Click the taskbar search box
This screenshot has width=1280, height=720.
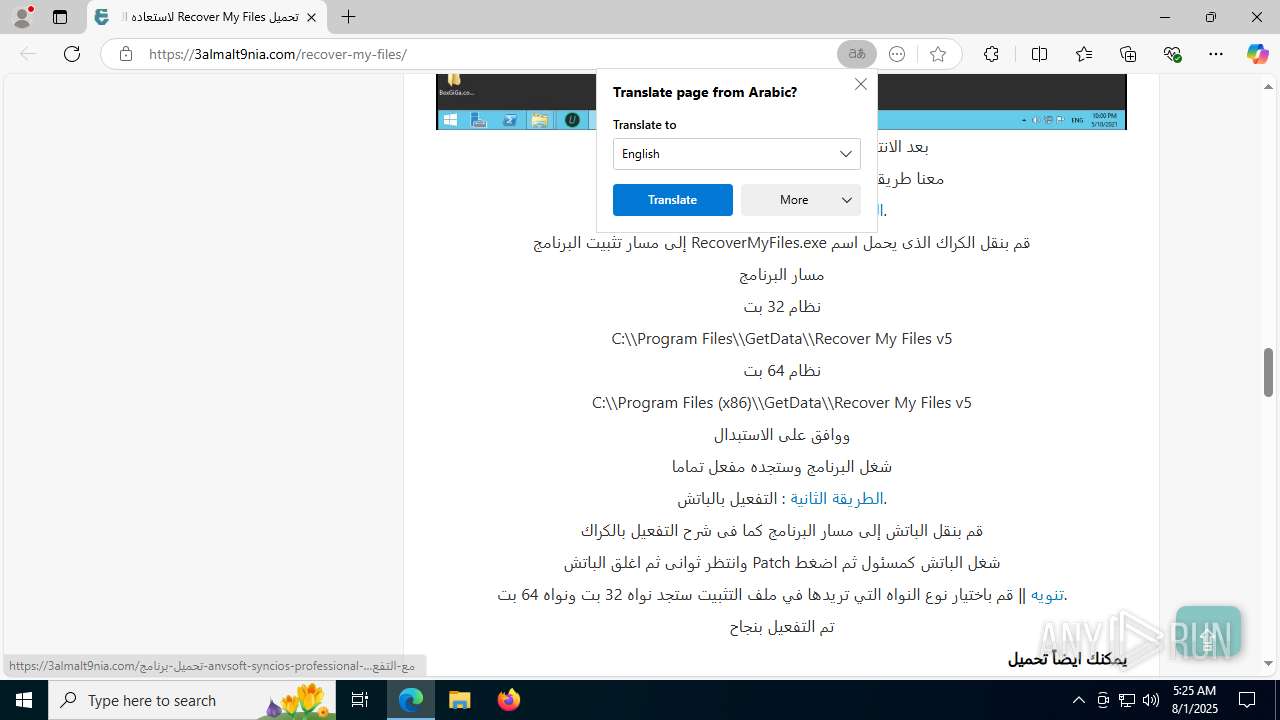[x=193, y=700]
